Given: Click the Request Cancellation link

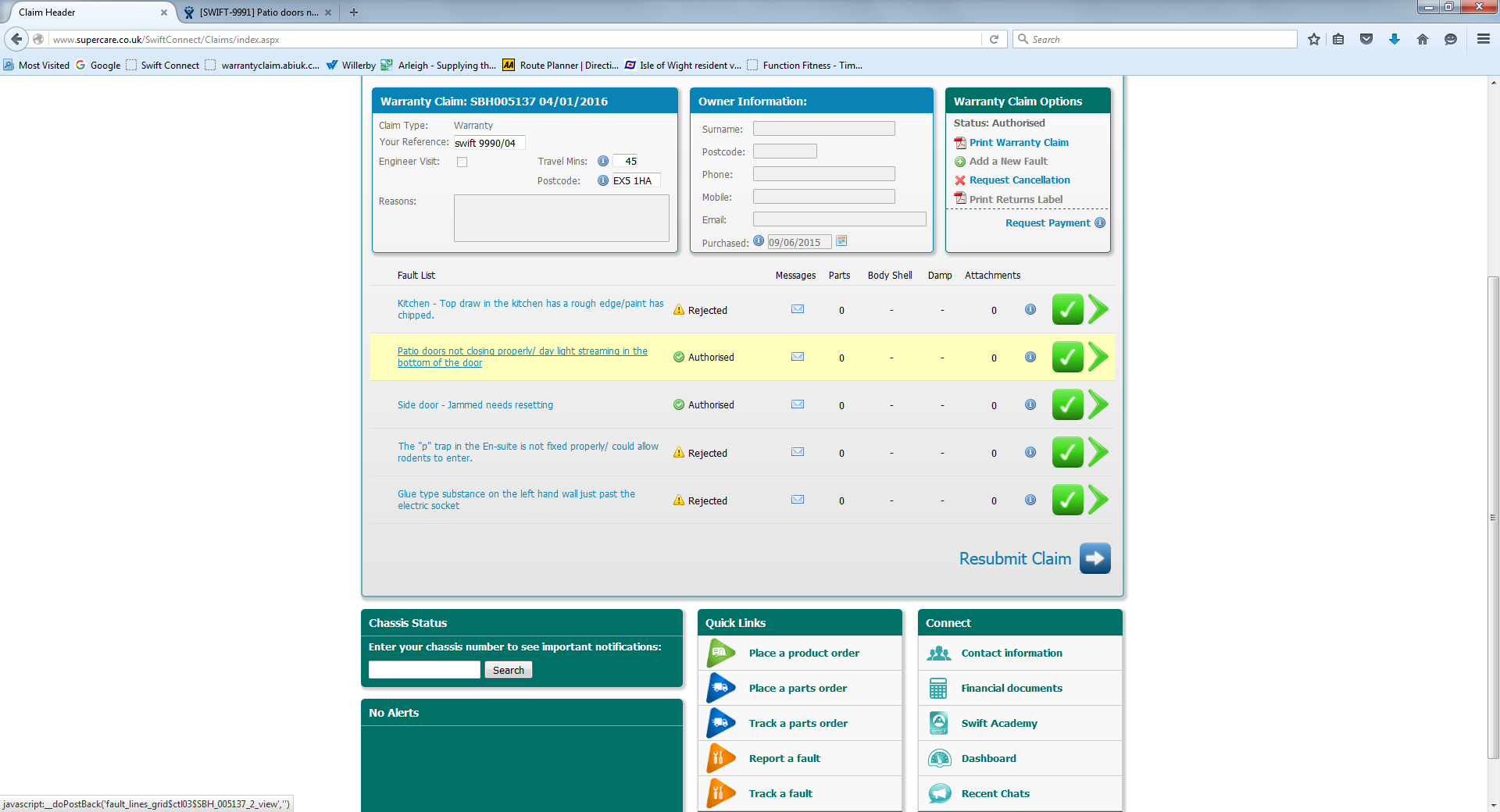Looking at the screenshot, I should 1019,180.
